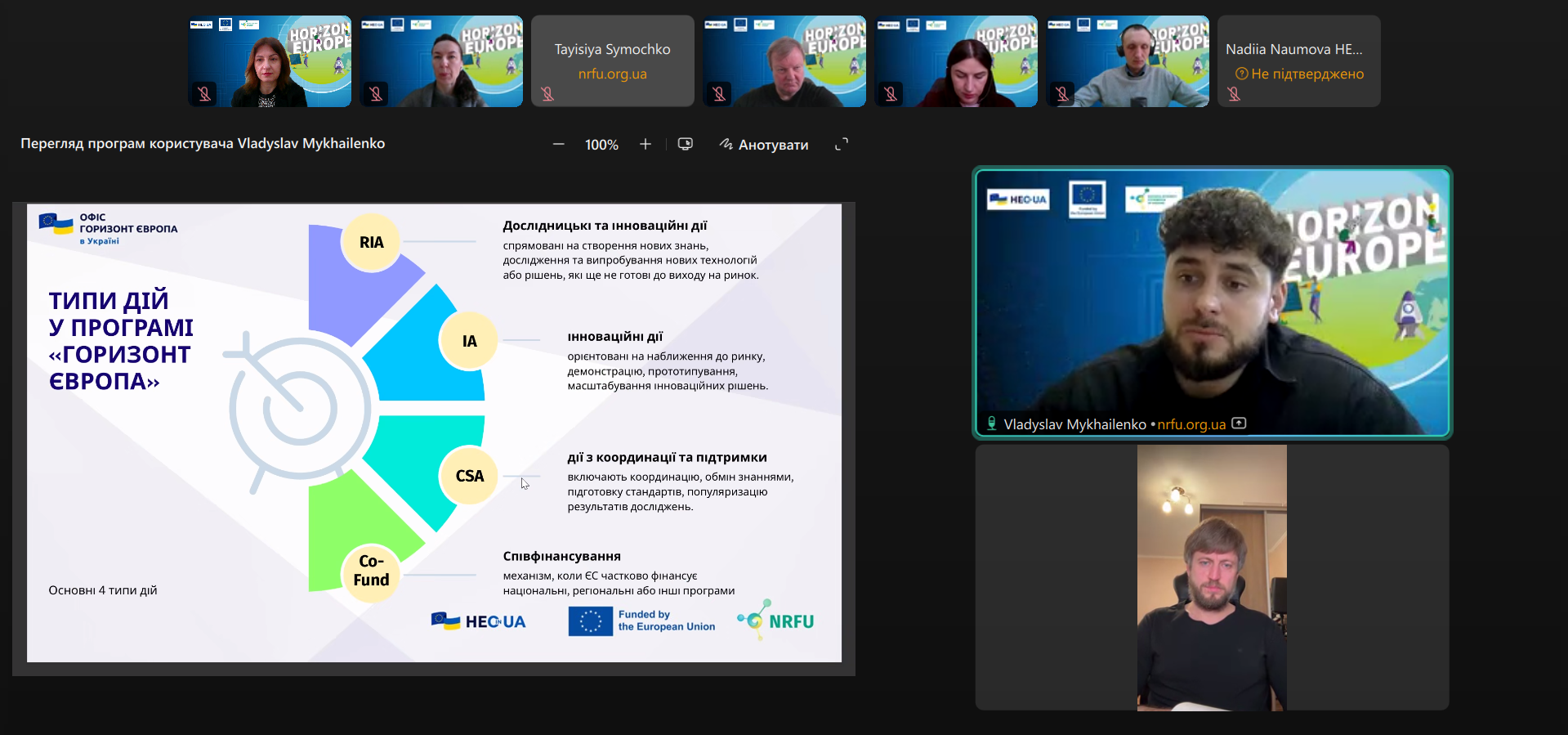1568x735 pixels.
Task: Click the nrfu.org.ua label on Vladyslav's video
Action: click(1191, 424)
